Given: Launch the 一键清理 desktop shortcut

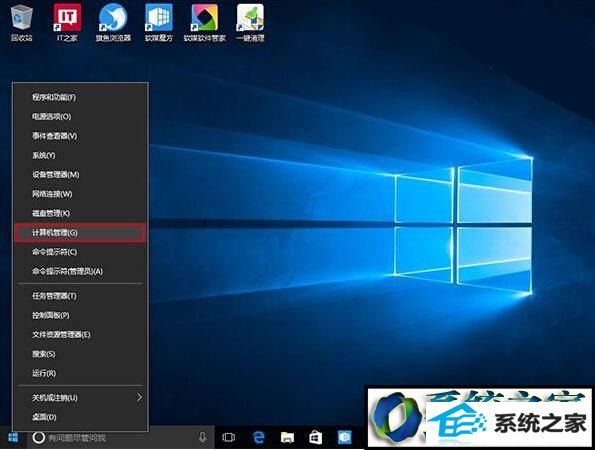Looking at the screenshot, I should point(250,23).
